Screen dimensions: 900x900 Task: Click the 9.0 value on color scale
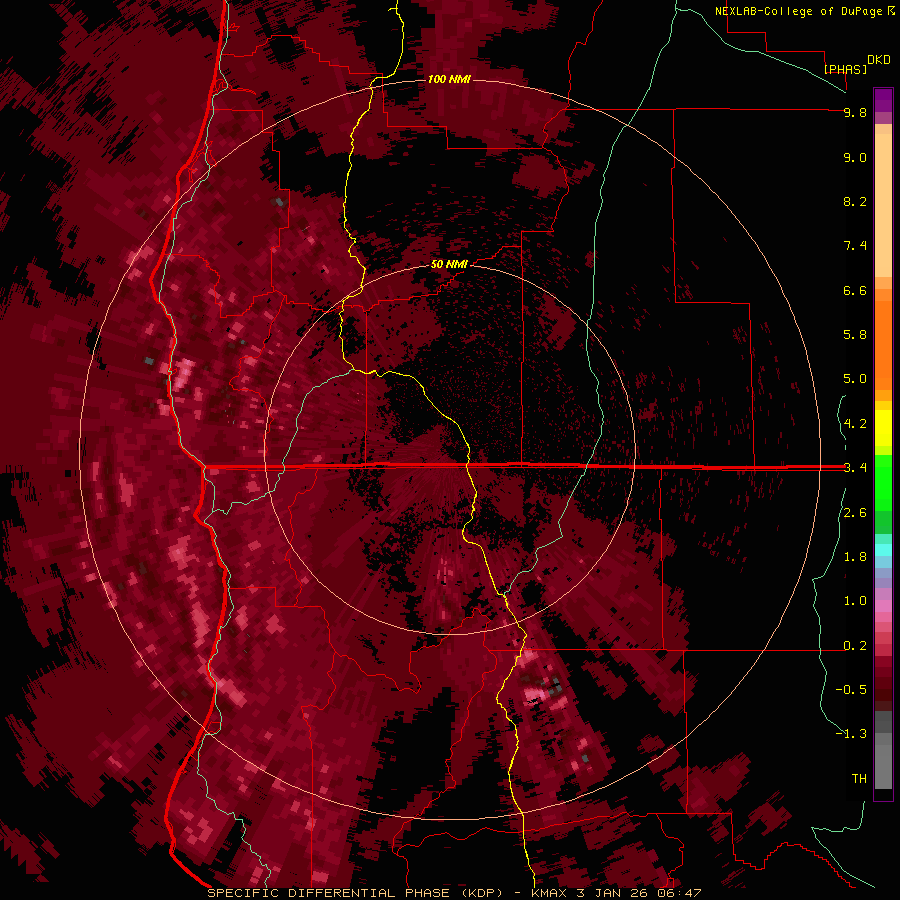coord(855,157)
